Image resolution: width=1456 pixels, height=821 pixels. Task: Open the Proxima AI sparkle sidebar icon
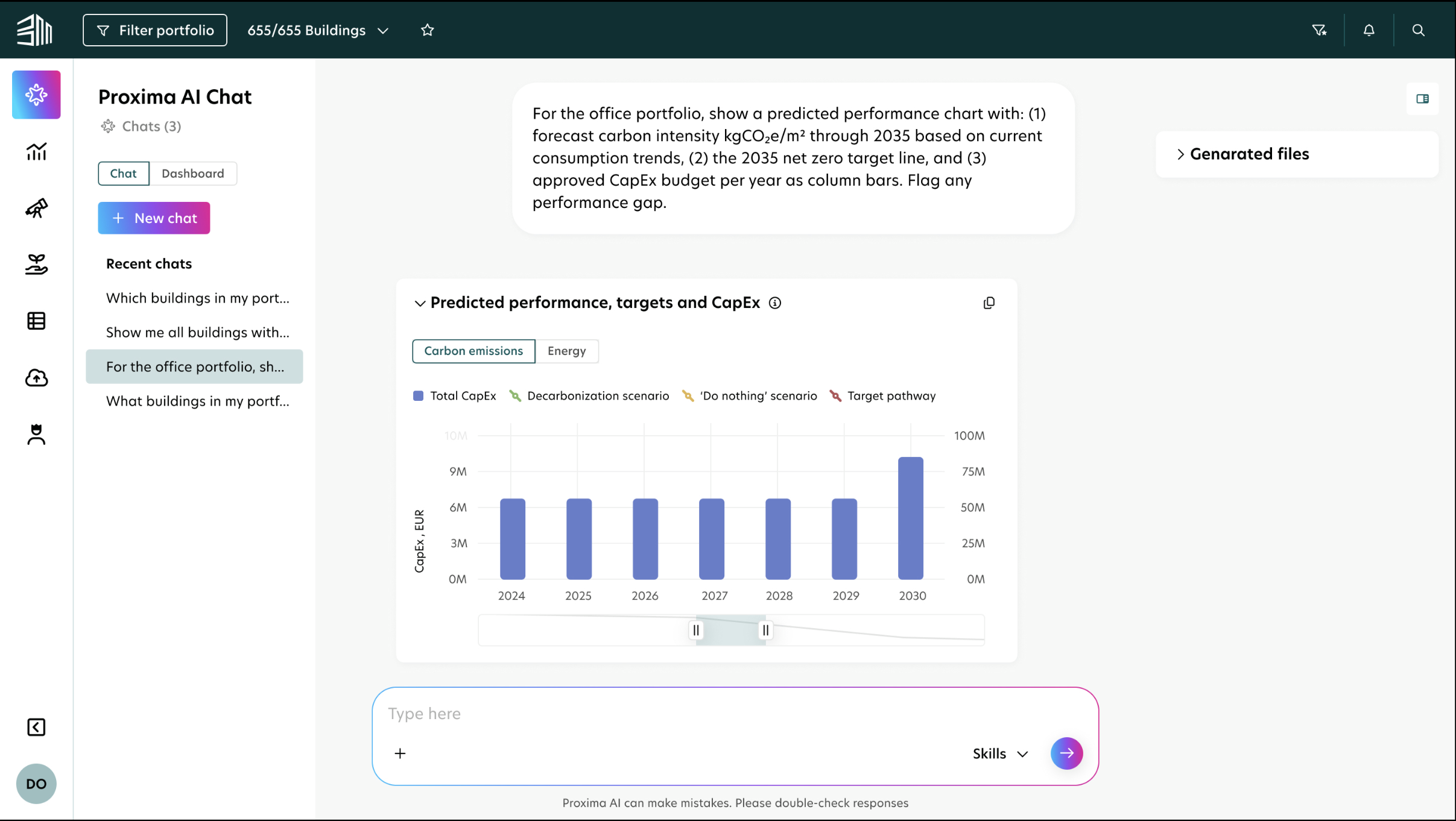[36, 95]
